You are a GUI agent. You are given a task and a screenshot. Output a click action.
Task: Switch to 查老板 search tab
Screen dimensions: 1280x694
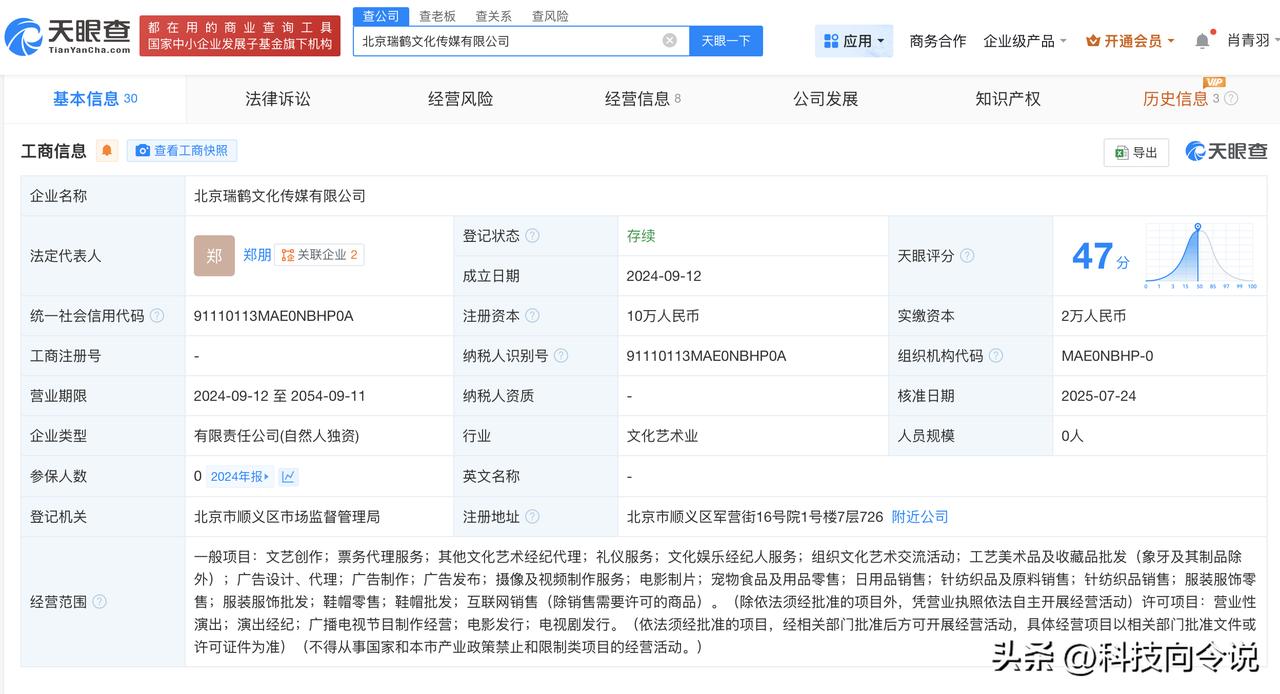[x=437, y=16]
